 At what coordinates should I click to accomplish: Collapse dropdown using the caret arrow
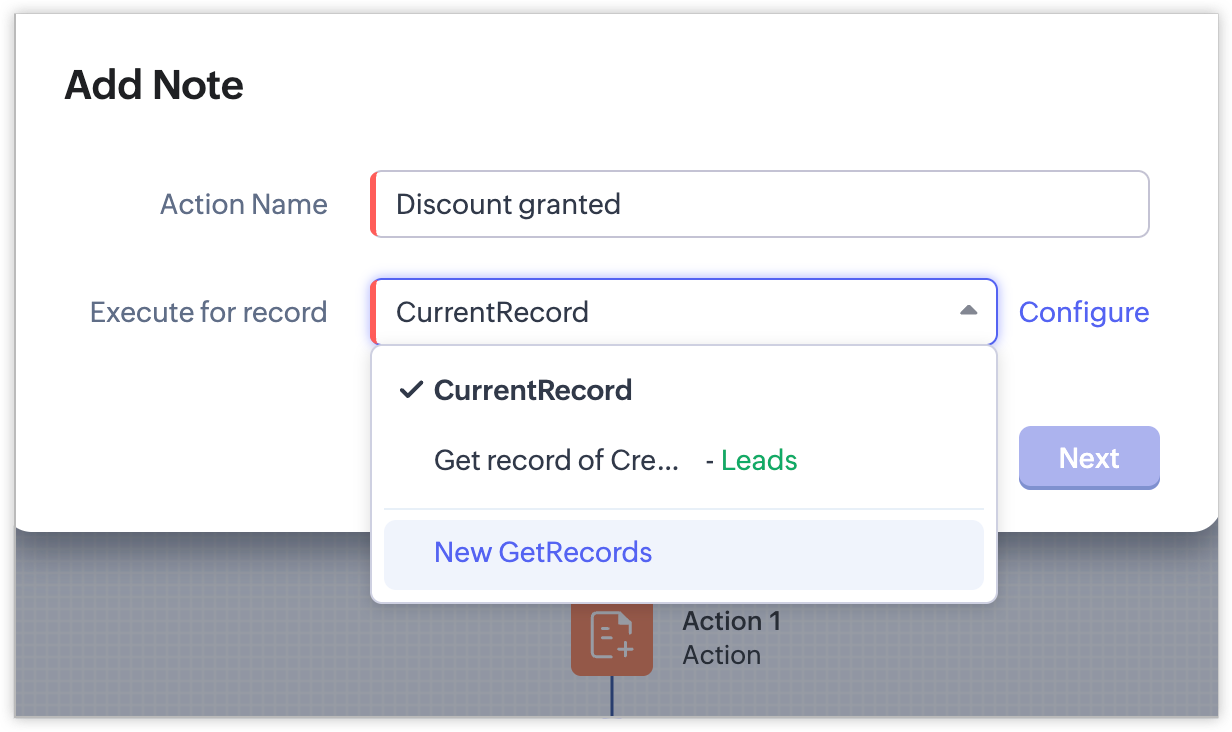click(967, 311)
